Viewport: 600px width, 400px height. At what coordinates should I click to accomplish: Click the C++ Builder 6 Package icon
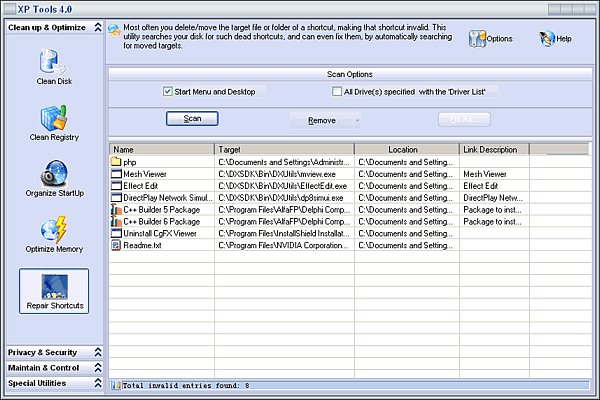pyautogui.click(x=116, y=221)
